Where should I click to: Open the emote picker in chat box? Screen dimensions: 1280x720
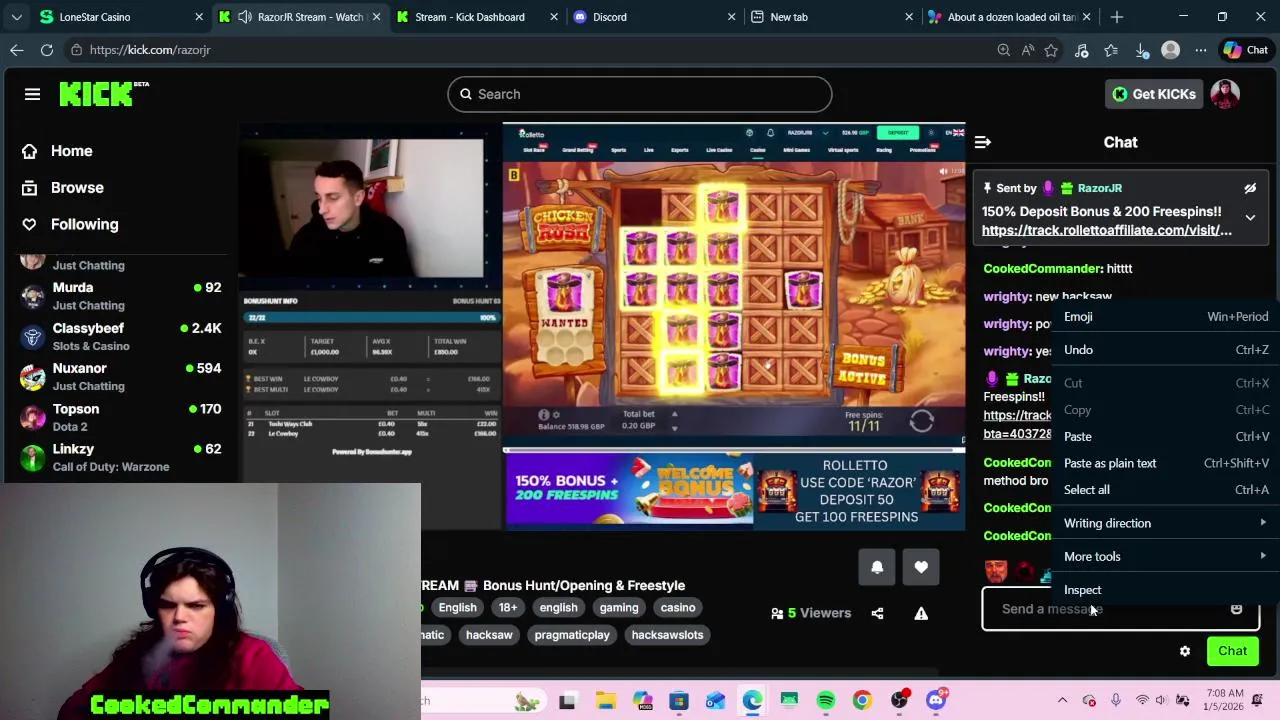pyautogui.click(x=1236, y=609)
